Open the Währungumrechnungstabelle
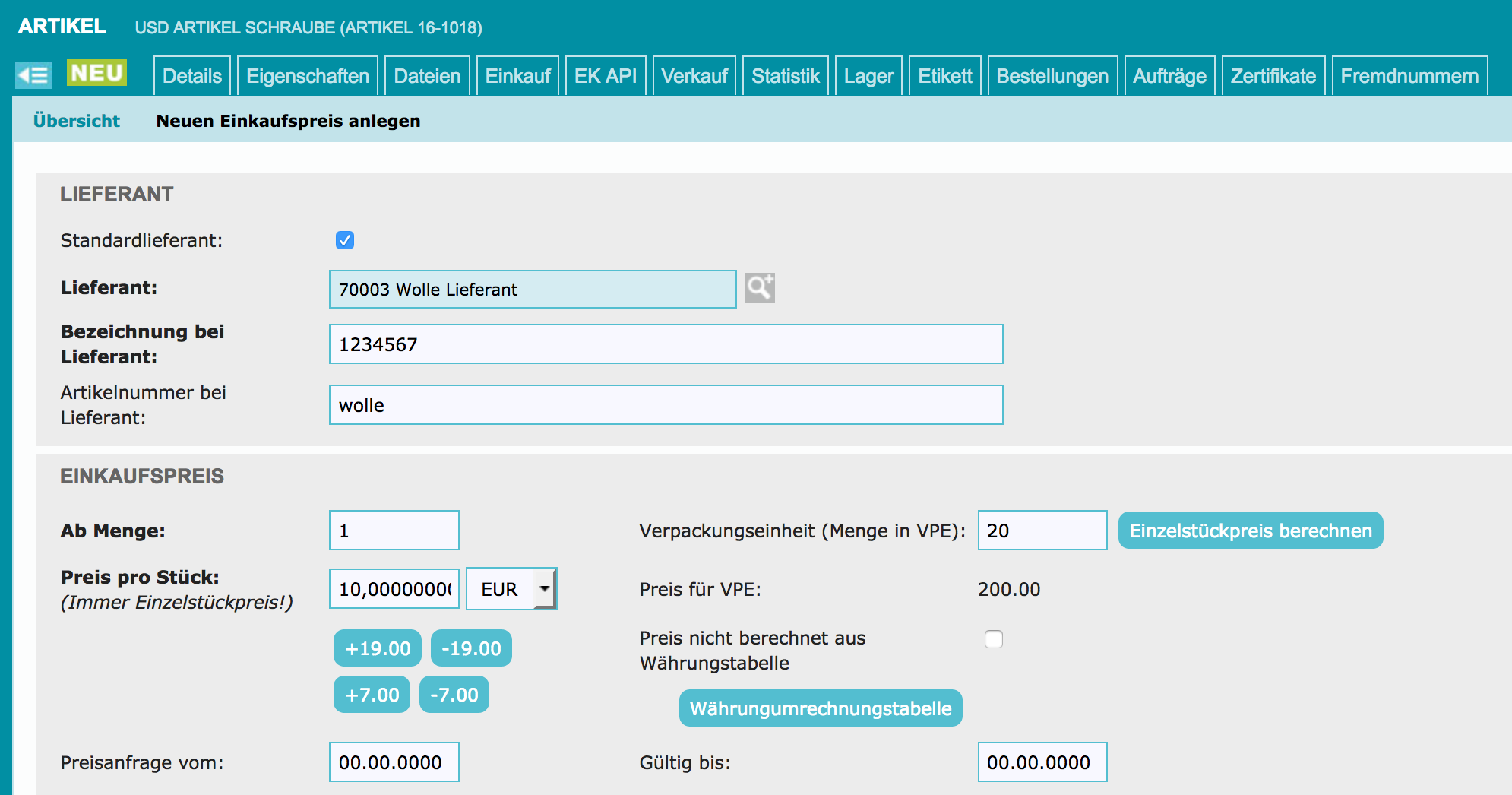Viewport: 1512px width, 795px height. (x=820, y=708)
